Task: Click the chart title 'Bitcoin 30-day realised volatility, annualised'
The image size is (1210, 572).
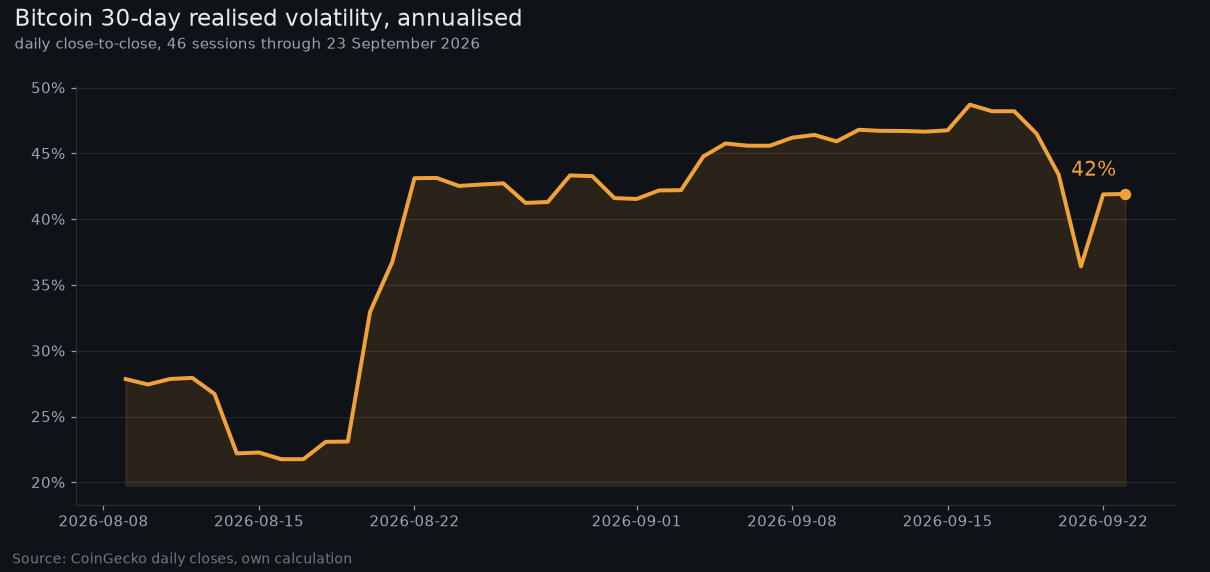Action: pos(268,18)
